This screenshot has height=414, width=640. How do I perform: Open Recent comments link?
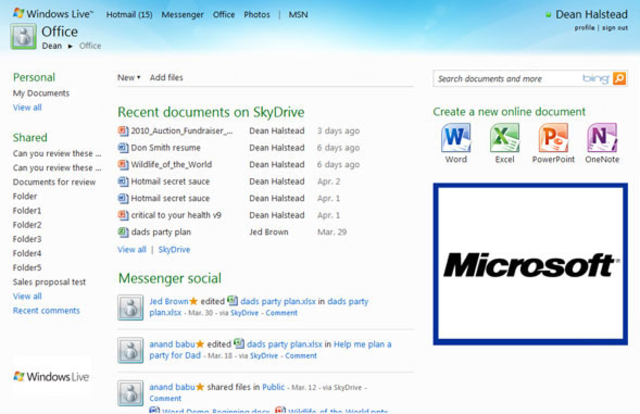tap(46, 310)
